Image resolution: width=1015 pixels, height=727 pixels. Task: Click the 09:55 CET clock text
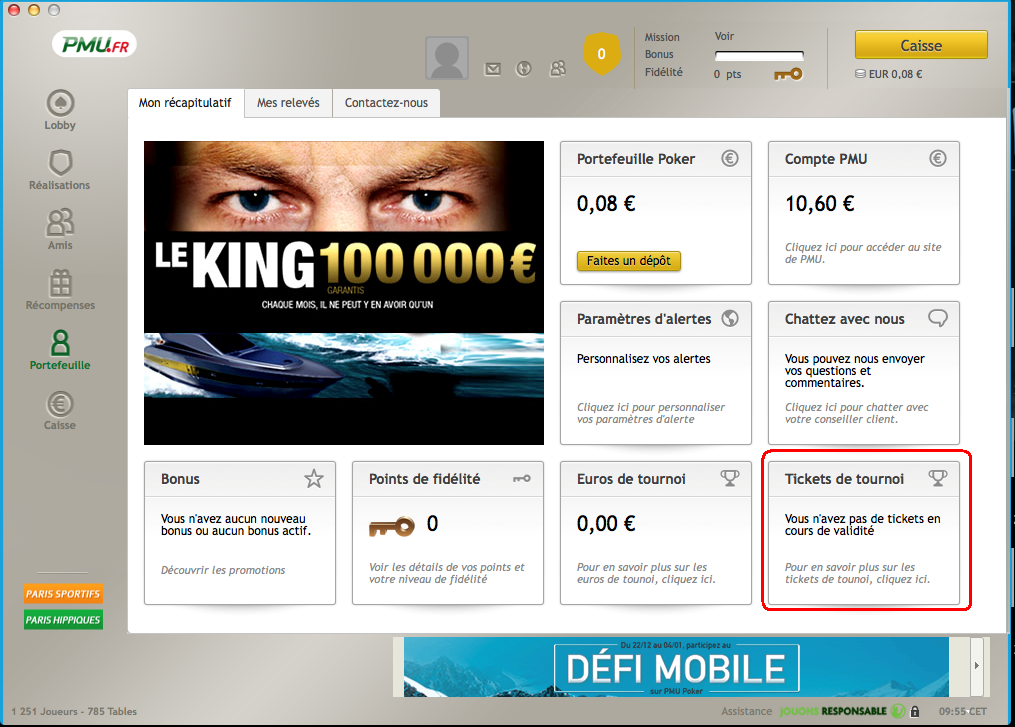(963, 711)
